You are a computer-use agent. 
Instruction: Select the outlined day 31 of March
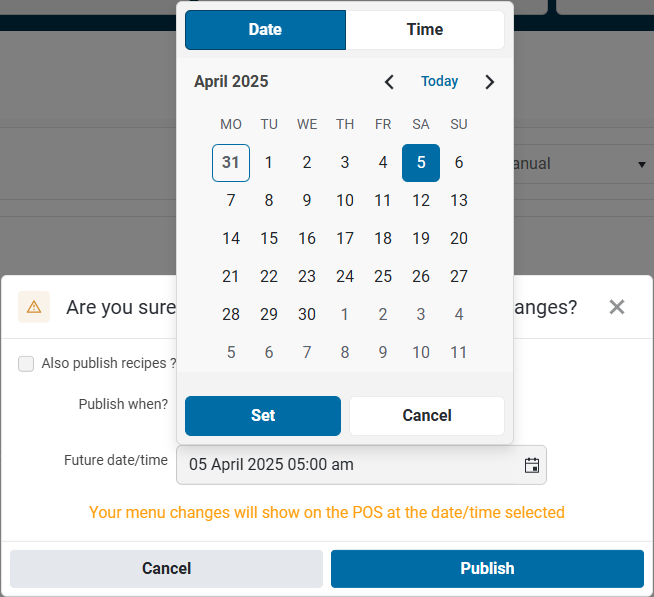click(231, 163)
